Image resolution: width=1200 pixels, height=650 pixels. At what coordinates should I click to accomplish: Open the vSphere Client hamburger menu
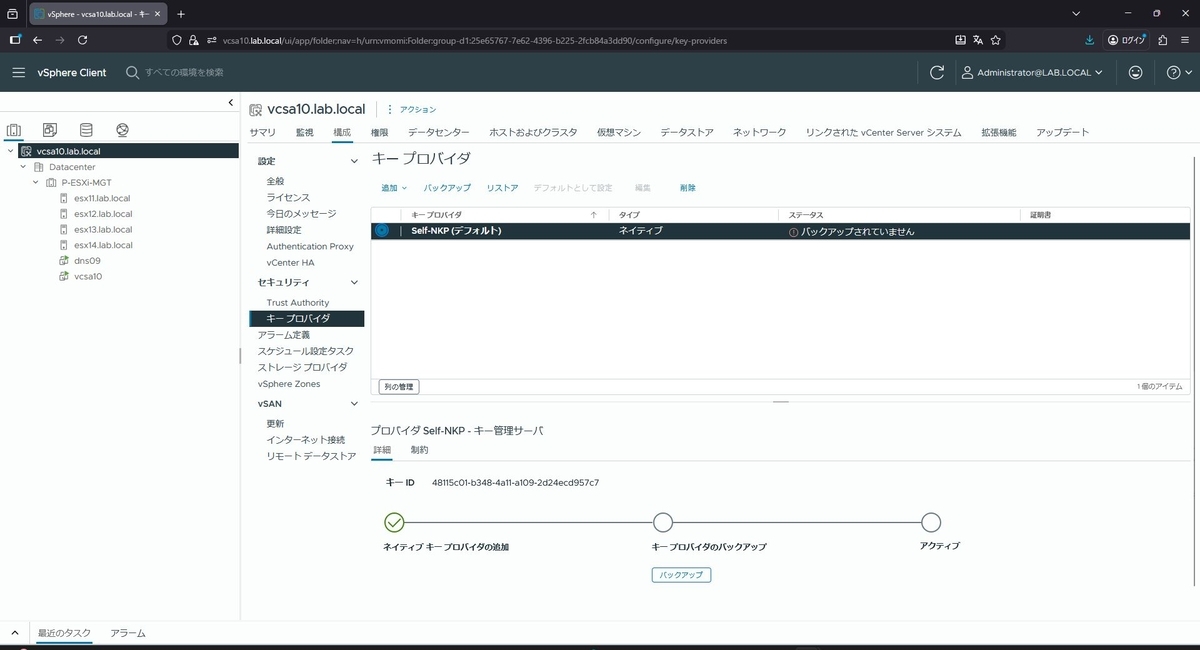tap(18, 72)
